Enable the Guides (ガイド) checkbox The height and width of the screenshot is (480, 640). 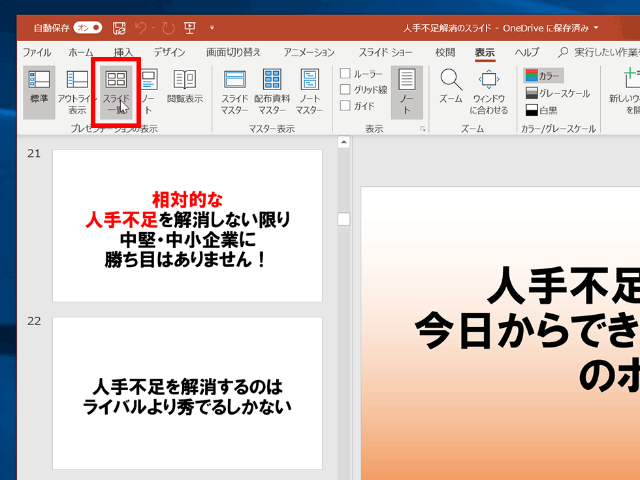(x=346, y=105)
